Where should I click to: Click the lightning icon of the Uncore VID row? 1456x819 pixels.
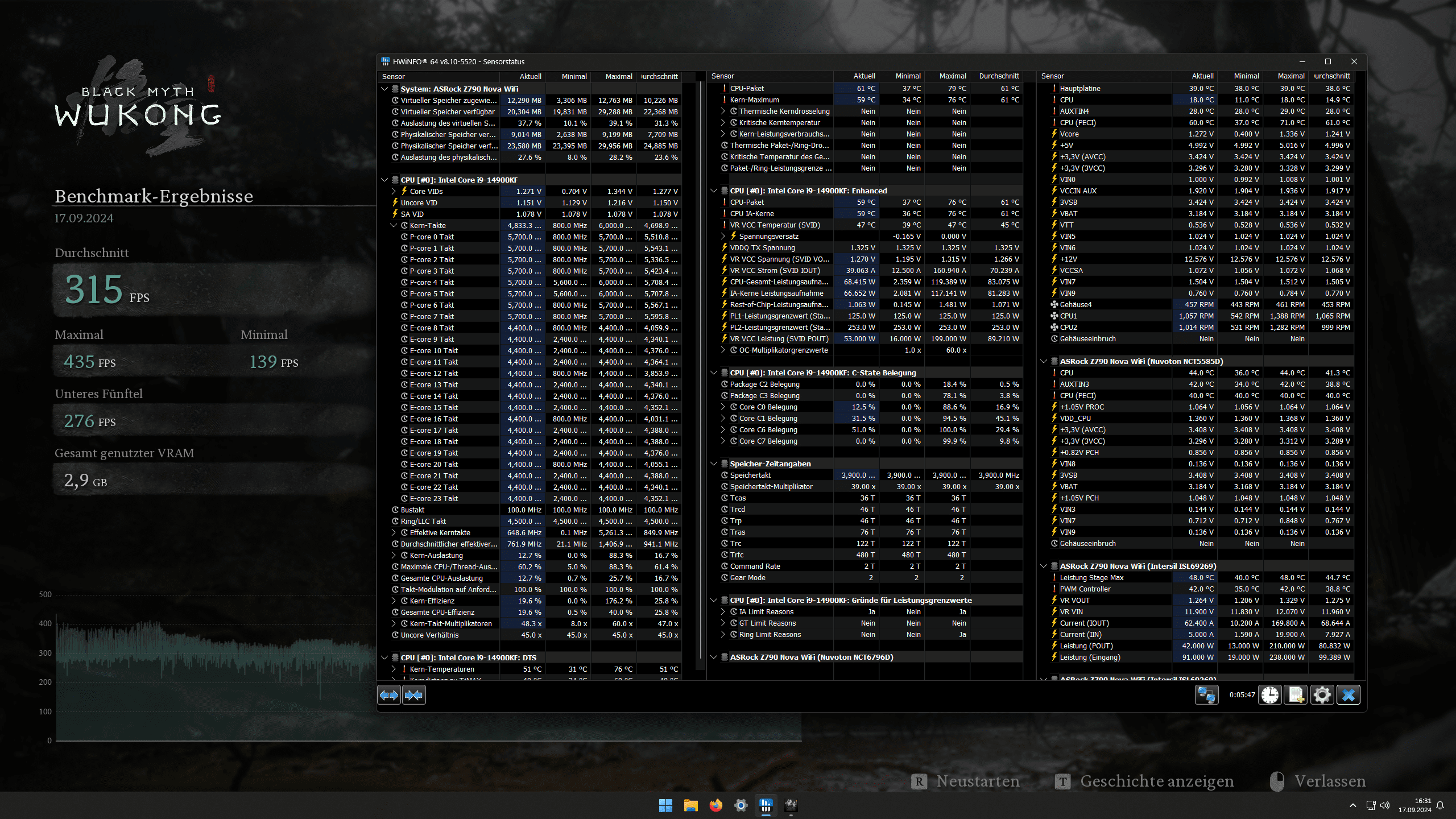point(395,202)
